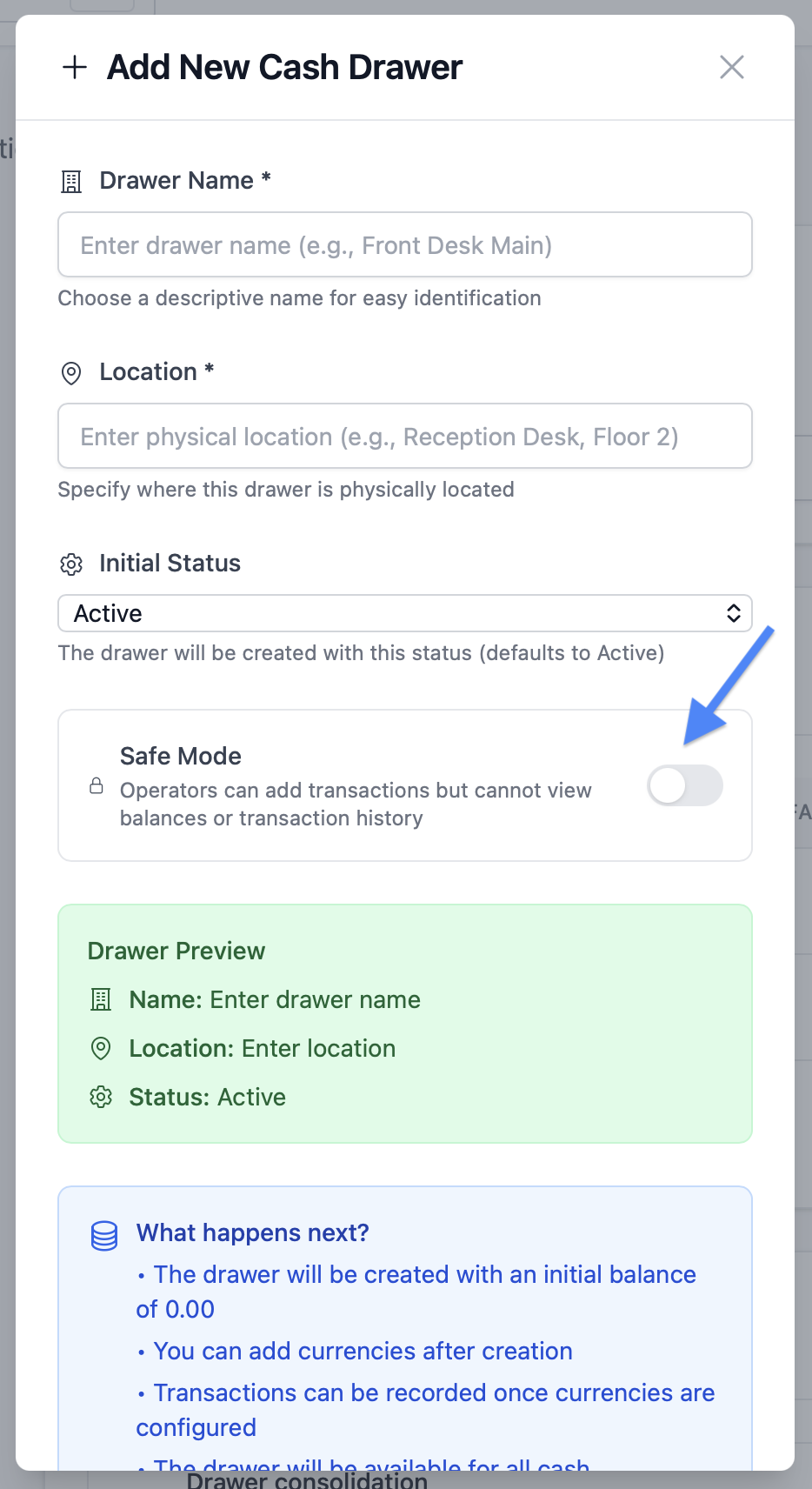Click the lock icon in Safe Mode card
This screenshot has height=1489, width=812.
tap(97, 786)
